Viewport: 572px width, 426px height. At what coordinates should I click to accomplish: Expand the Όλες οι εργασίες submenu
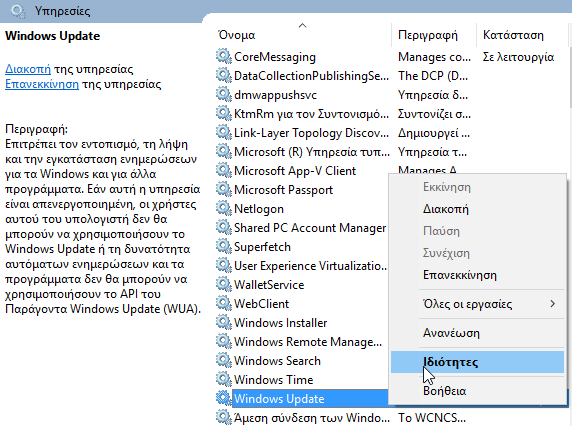477,304
